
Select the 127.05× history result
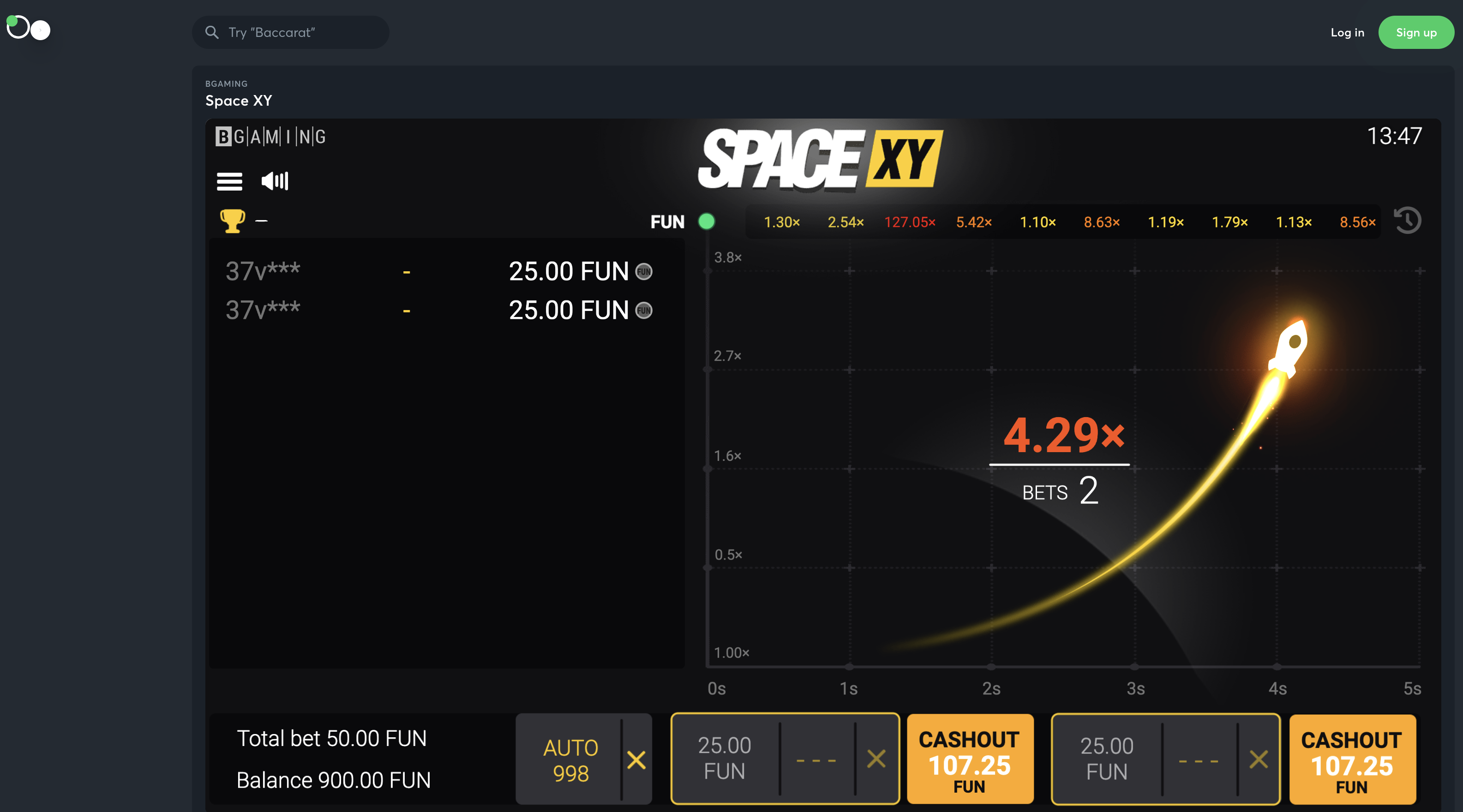click(909, 222)
